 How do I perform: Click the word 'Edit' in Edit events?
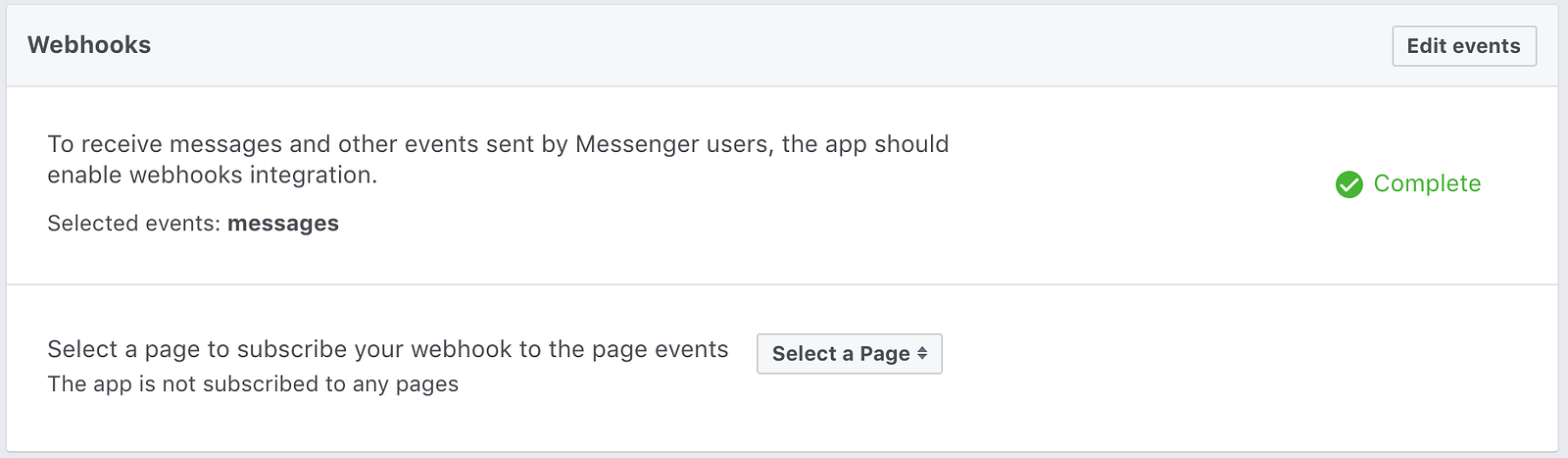click(x=1426, y=46)
